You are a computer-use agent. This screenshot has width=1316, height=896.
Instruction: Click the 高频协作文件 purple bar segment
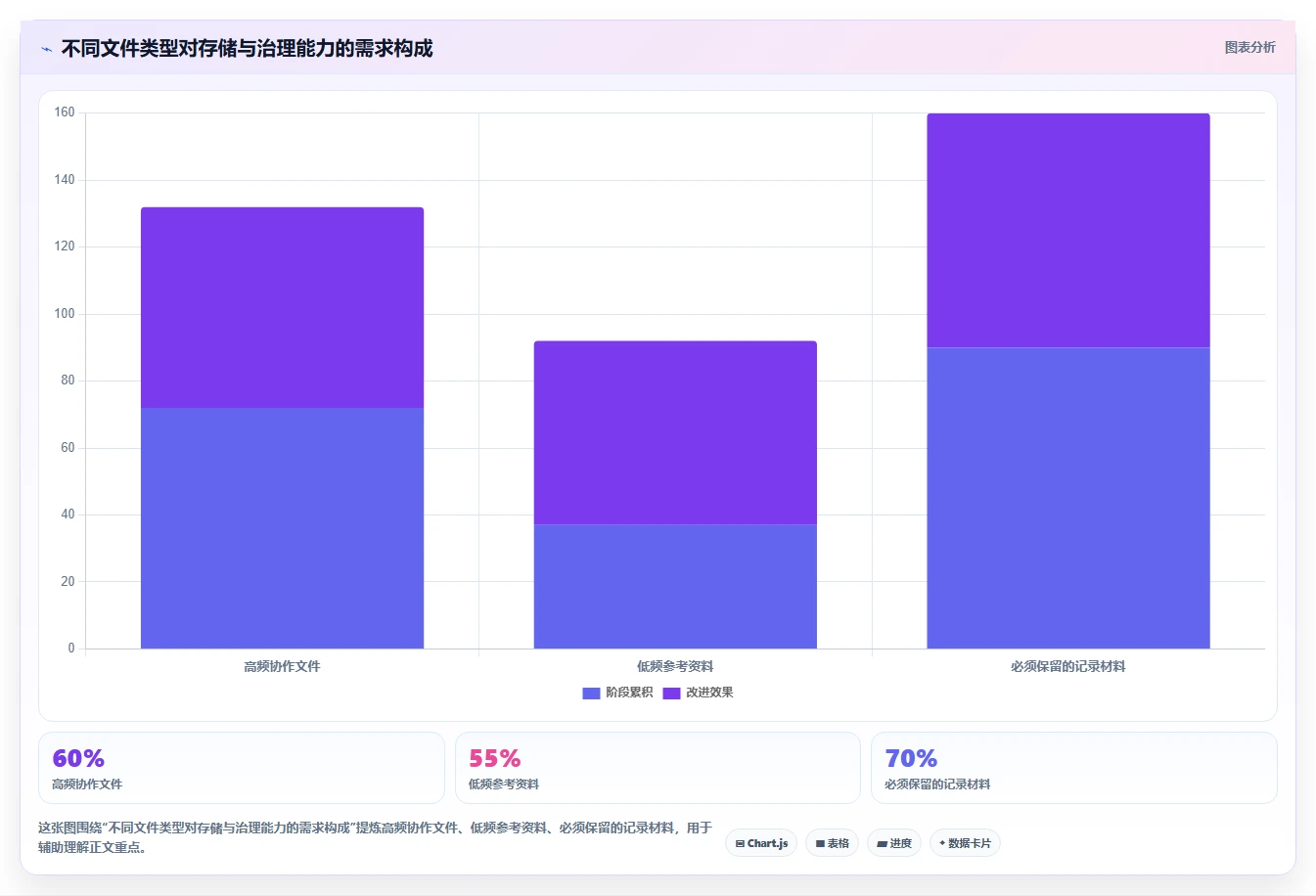[x=282, y=307]
